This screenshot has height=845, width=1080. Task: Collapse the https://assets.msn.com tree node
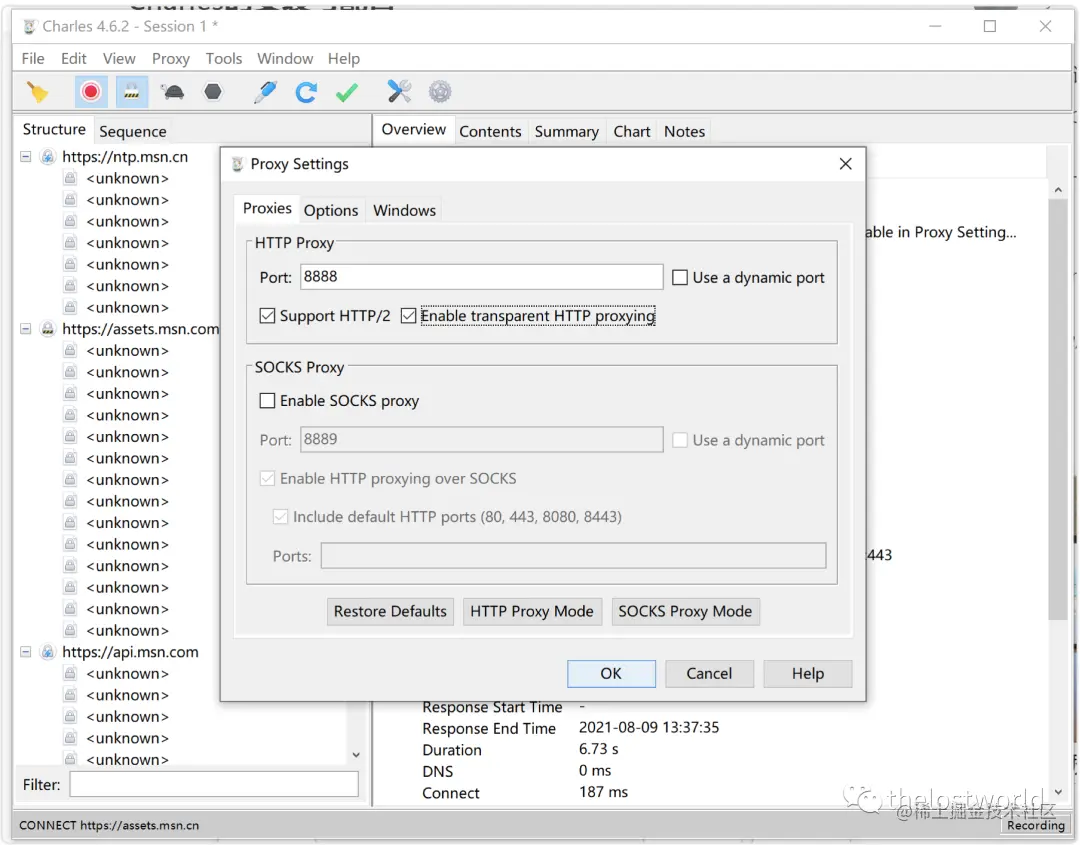click(25, 329)
